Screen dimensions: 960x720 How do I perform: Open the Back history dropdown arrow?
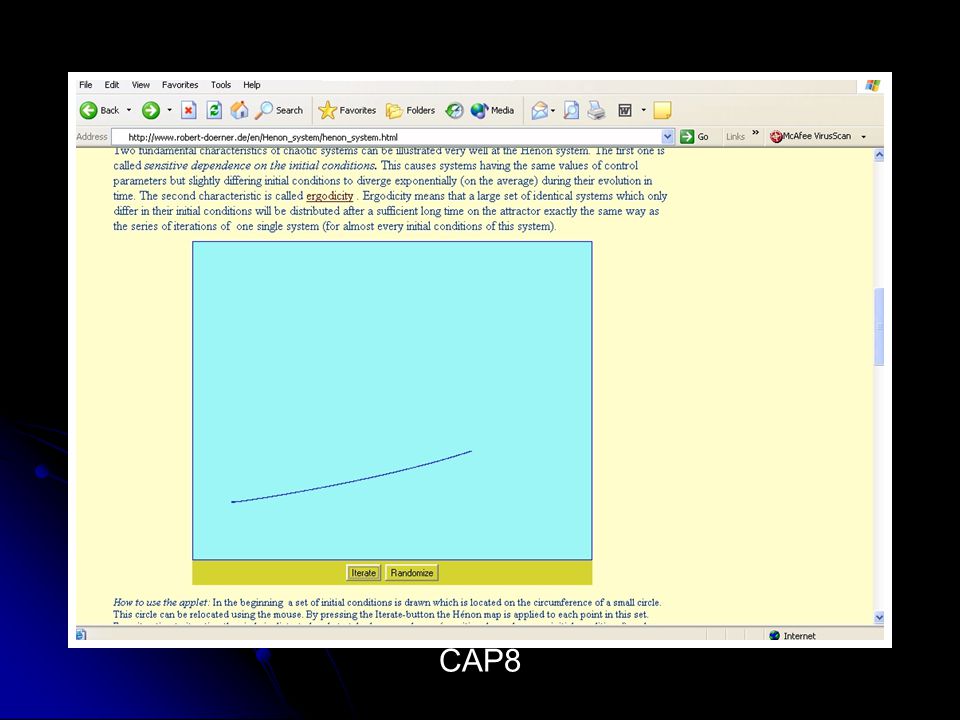coord(129,110)
